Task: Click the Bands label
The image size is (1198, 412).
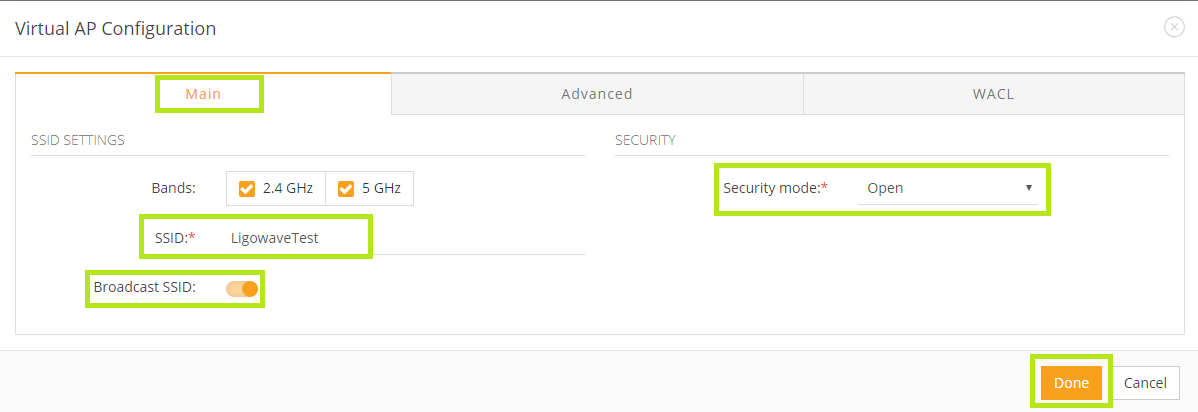Action: (173, 188)
